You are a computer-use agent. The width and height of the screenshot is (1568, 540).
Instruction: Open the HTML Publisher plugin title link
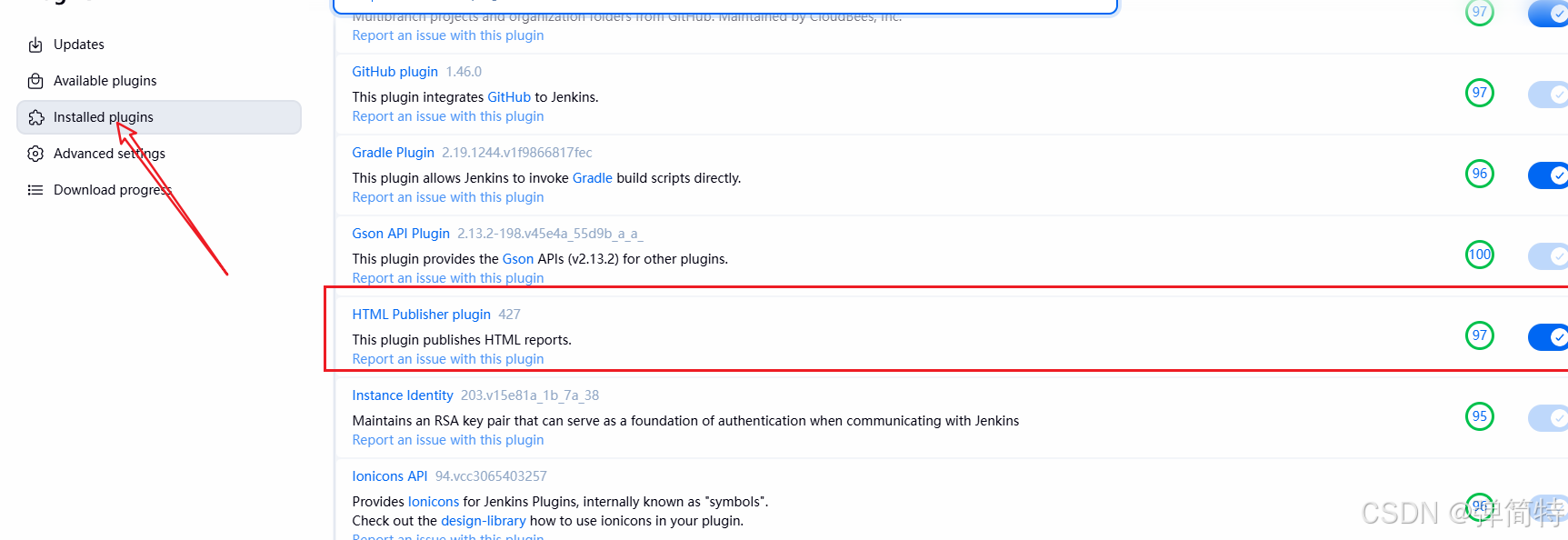click(421, 315)
